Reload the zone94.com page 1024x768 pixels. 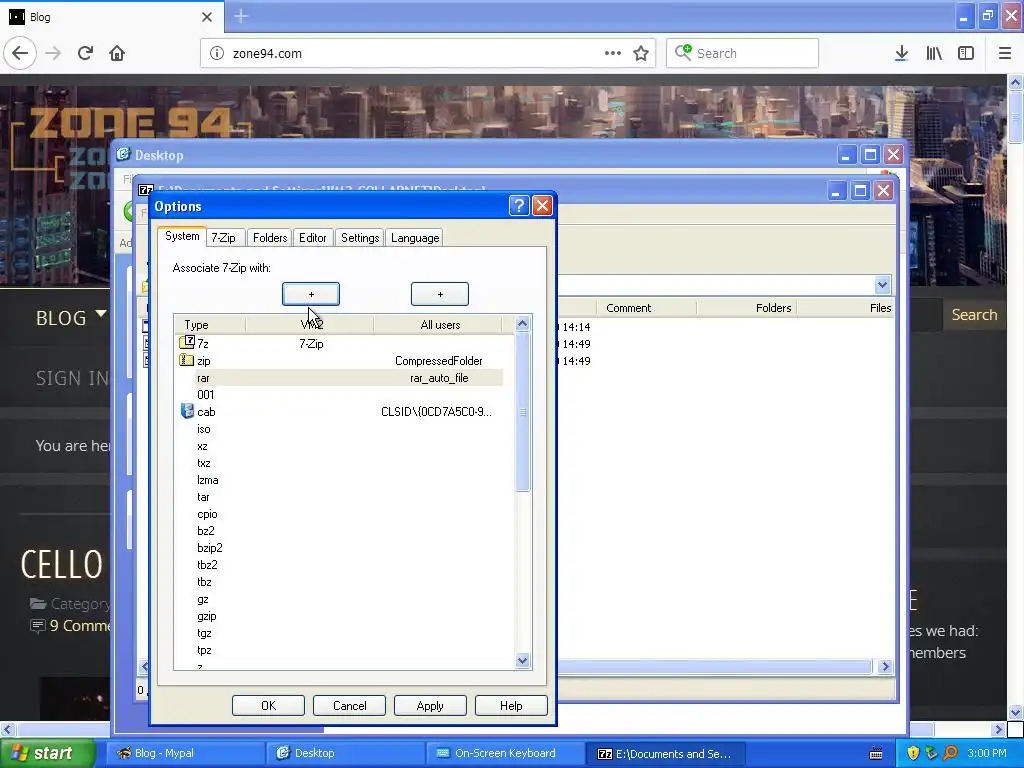coord(85,53)
